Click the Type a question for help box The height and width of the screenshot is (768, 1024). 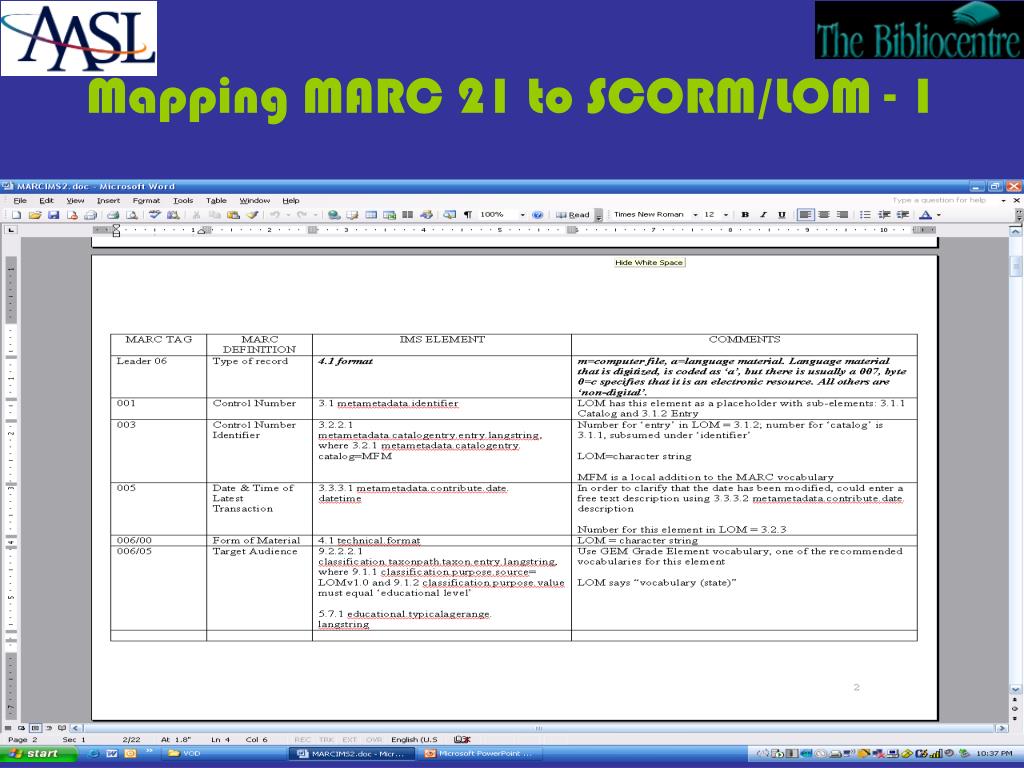click(944, 200)
